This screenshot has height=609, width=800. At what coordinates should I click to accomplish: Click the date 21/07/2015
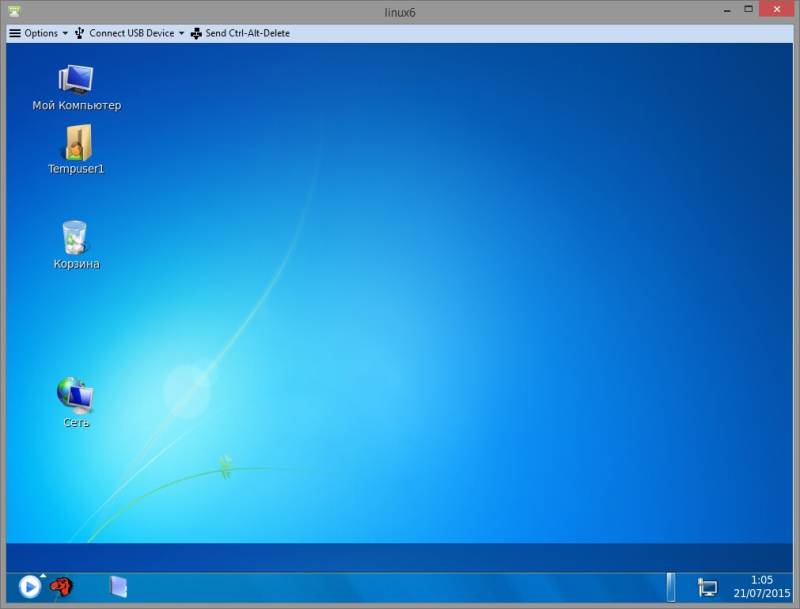point(762,593)
